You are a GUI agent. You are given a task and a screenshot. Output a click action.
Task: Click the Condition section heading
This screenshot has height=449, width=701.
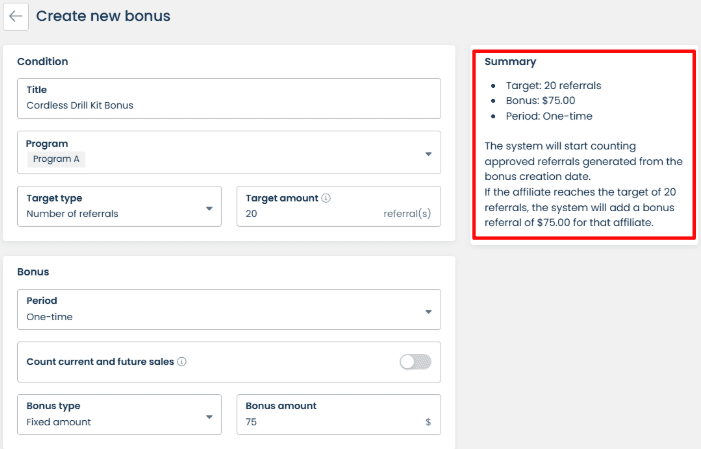coord(43,61)
